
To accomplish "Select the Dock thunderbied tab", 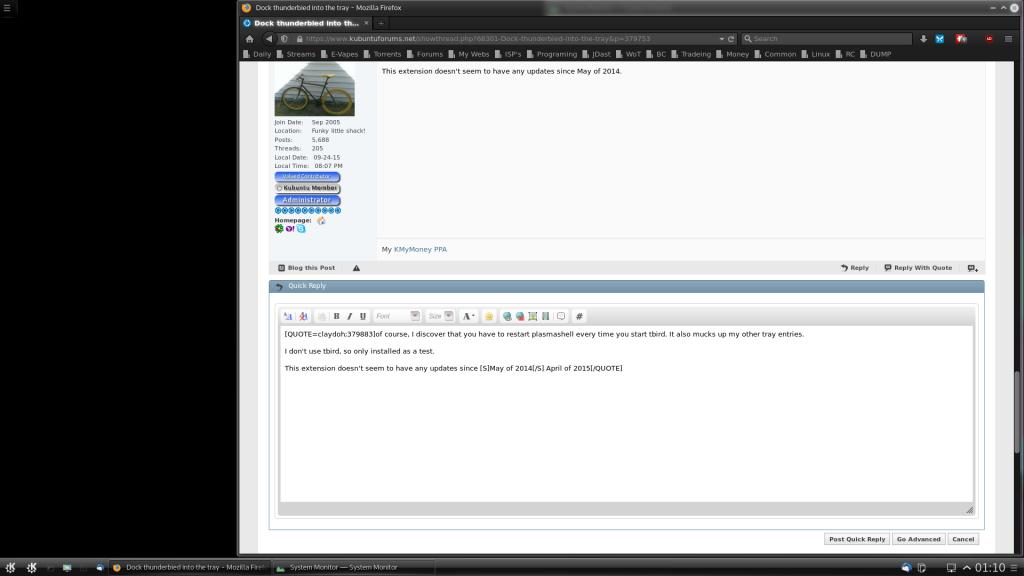I will [x=306, y=23].
